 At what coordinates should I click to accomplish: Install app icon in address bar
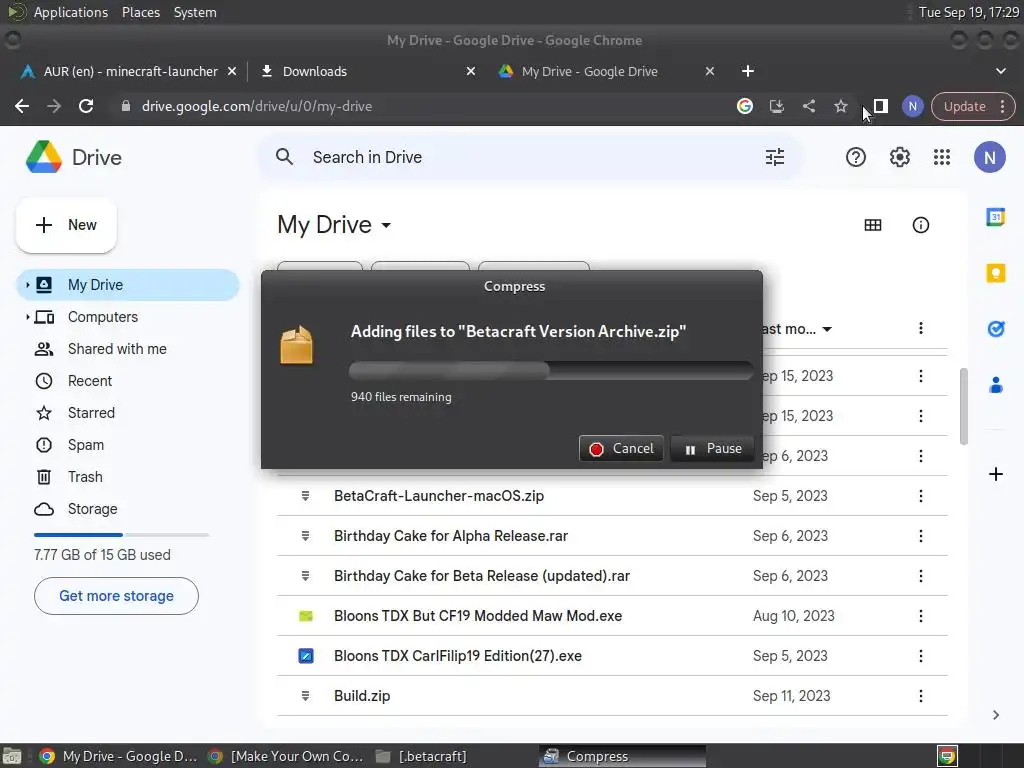pyautogui.click(x=776, y=106)
